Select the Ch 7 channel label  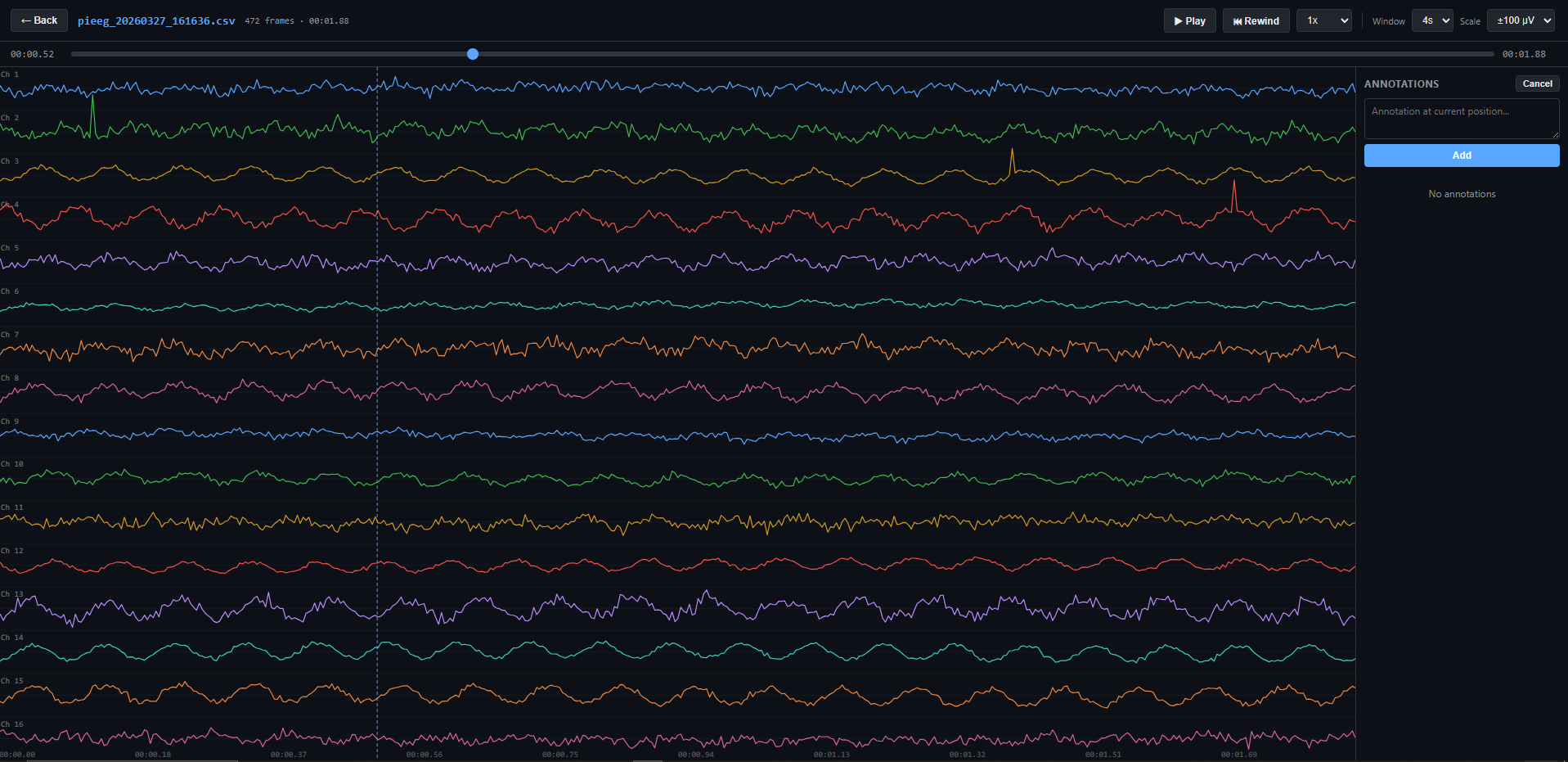tap(10, 335)
